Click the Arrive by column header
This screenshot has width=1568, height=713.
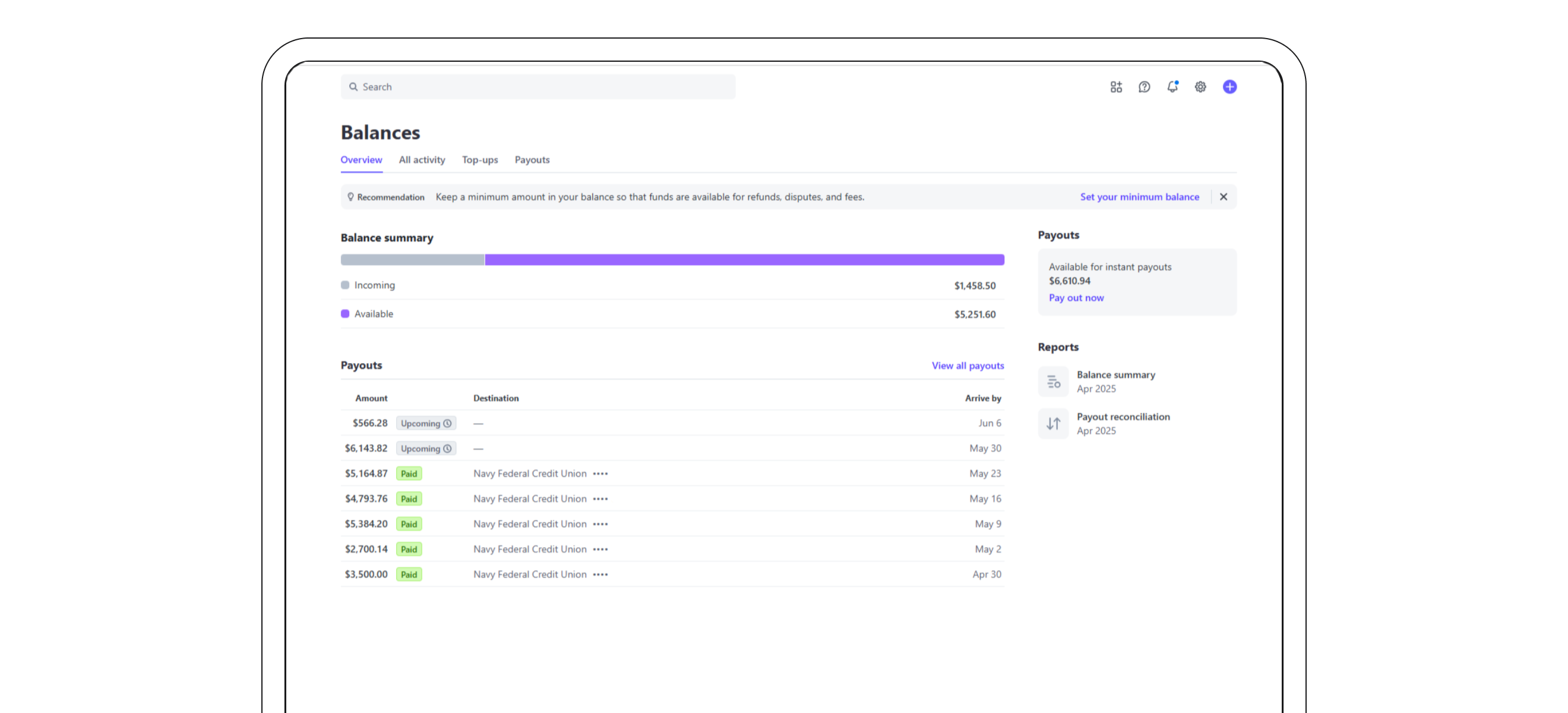tap(983, 398)
